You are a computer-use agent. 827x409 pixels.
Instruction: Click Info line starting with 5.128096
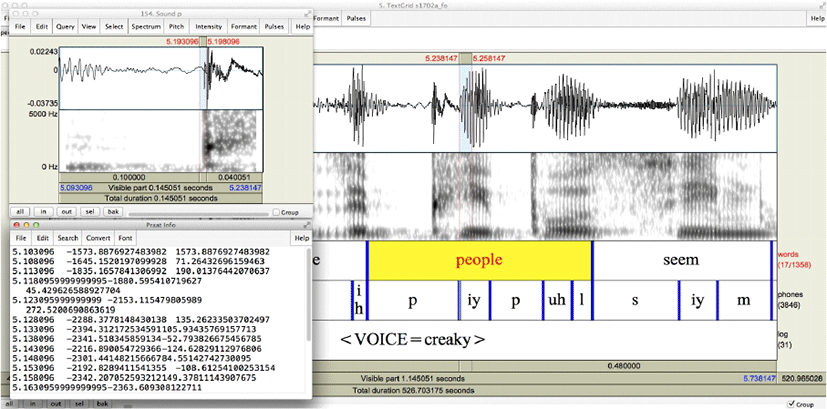coord(141,320)
